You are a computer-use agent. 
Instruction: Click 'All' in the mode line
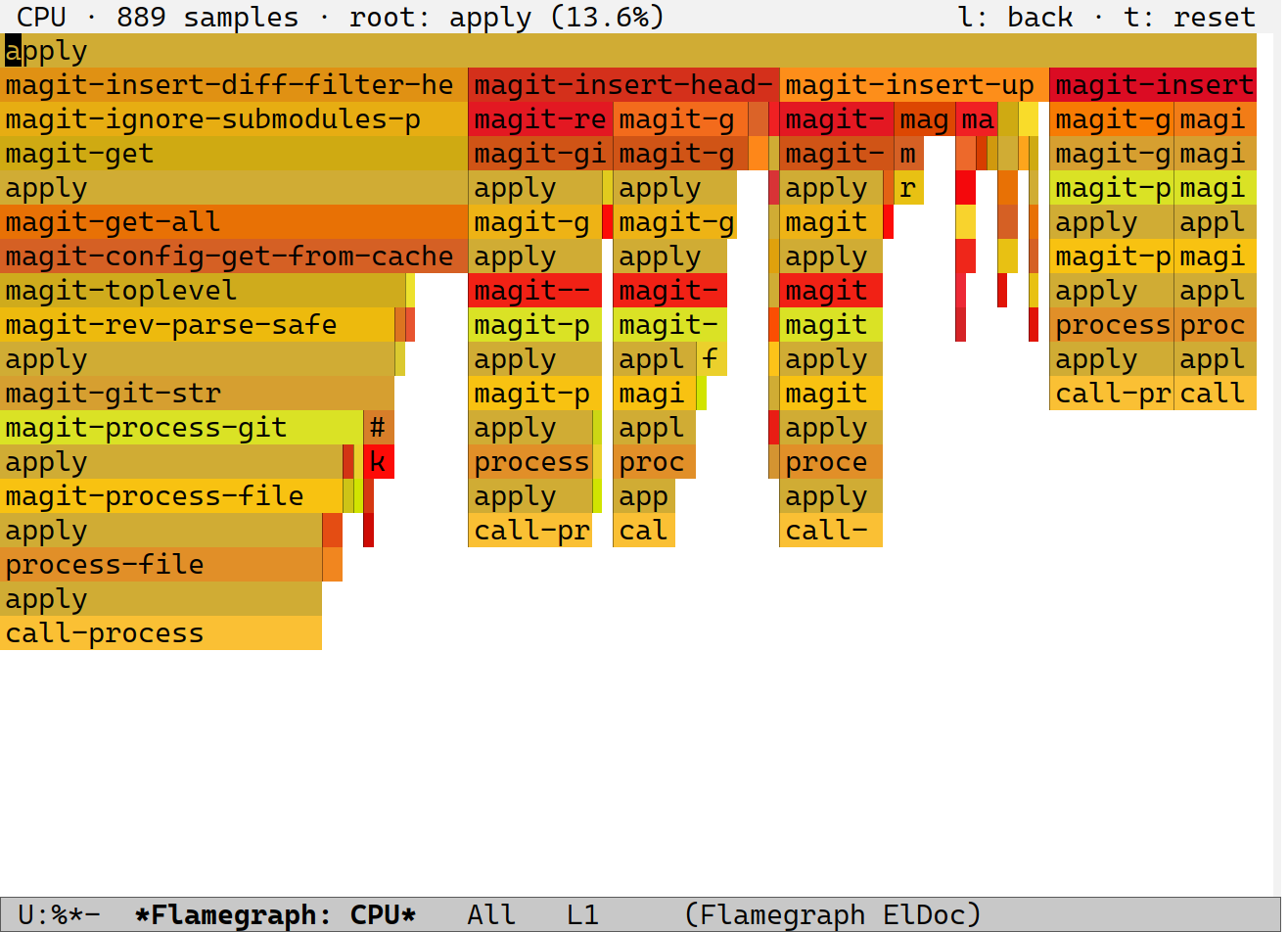coord(491,915)
